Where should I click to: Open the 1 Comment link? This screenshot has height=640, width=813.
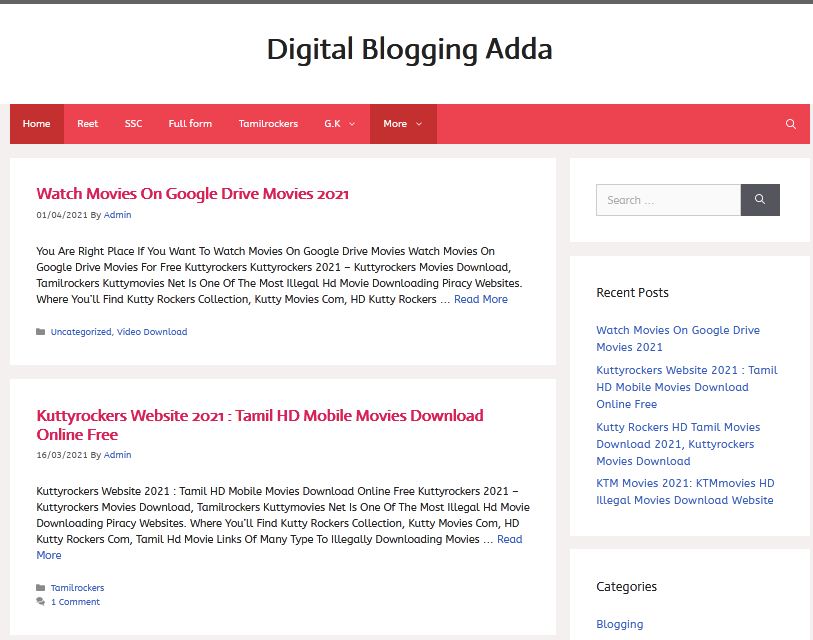tap(75, 602)
